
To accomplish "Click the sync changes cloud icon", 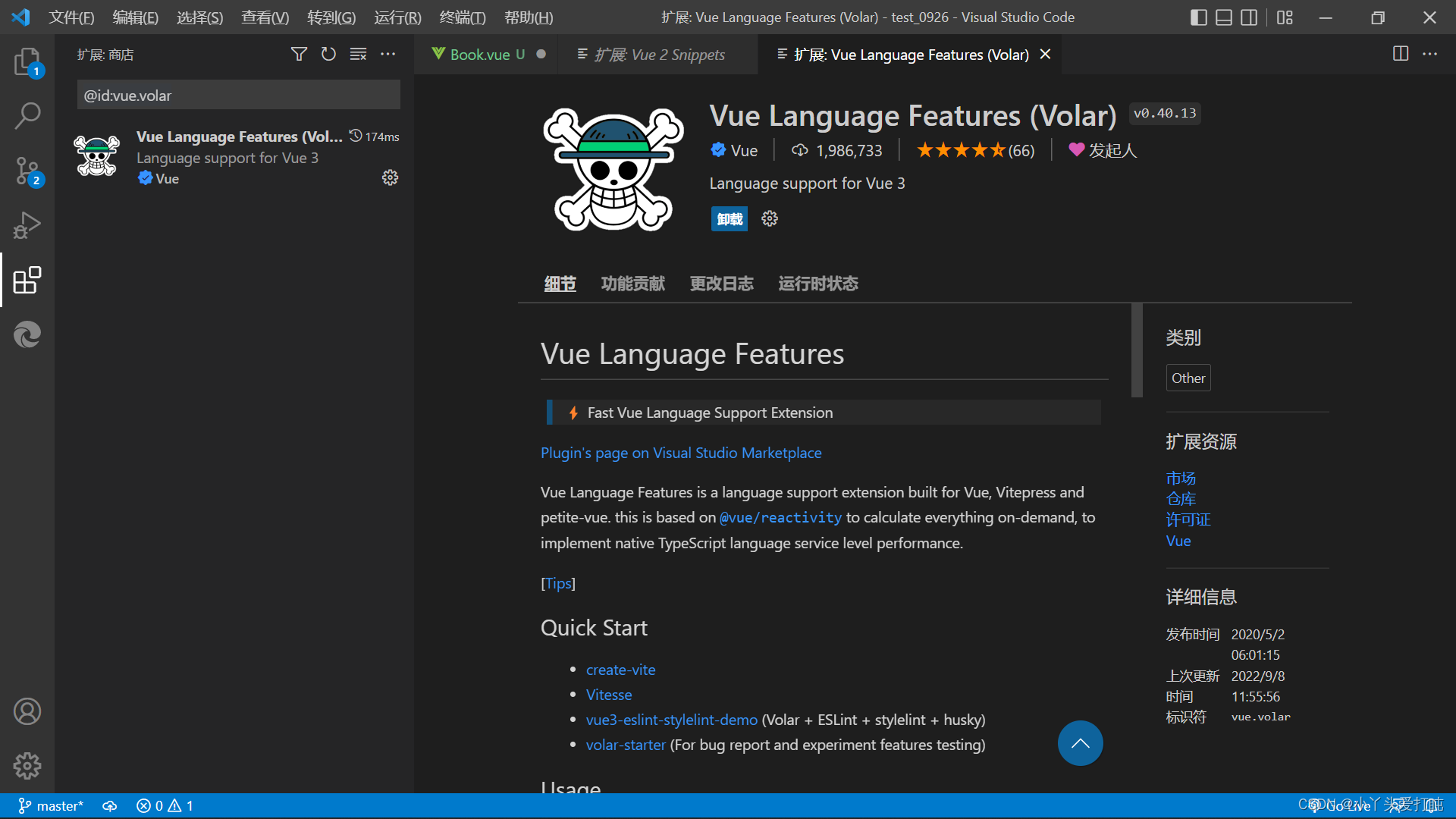I will click(x=110, y=805).
